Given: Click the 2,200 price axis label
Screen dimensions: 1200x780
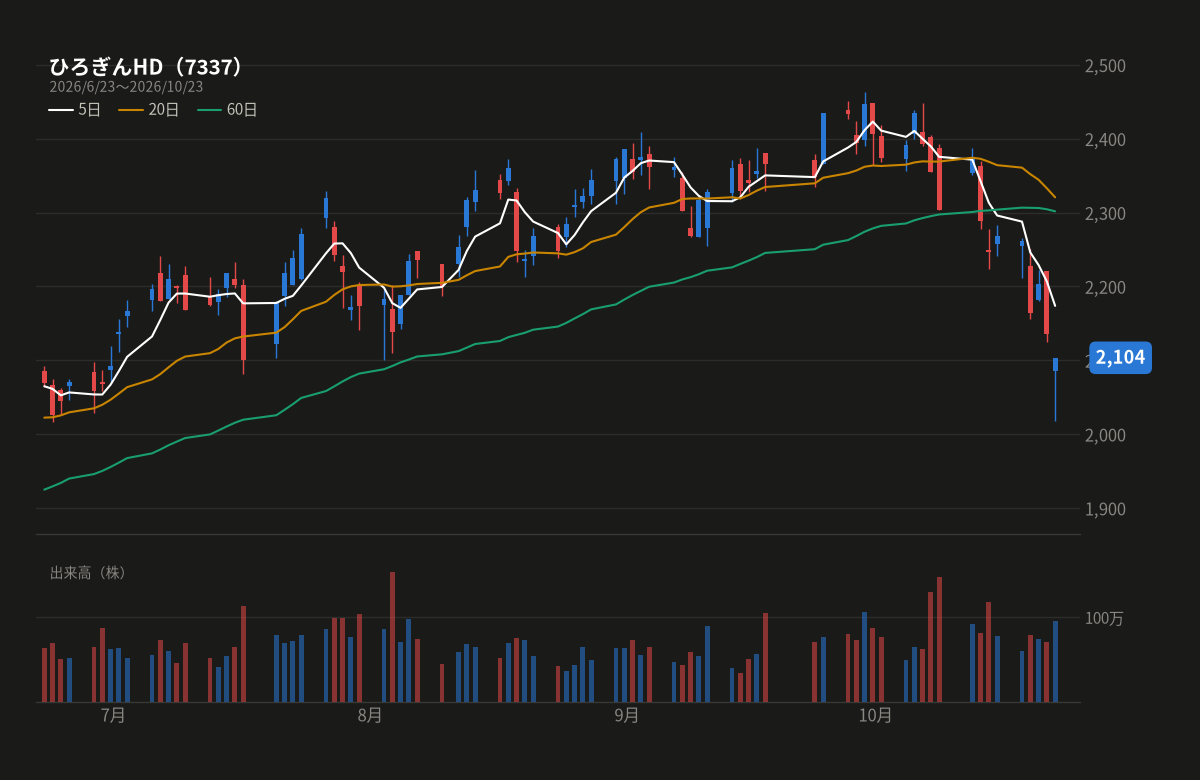Looking at the screenshot, I should coord(1106,288).
